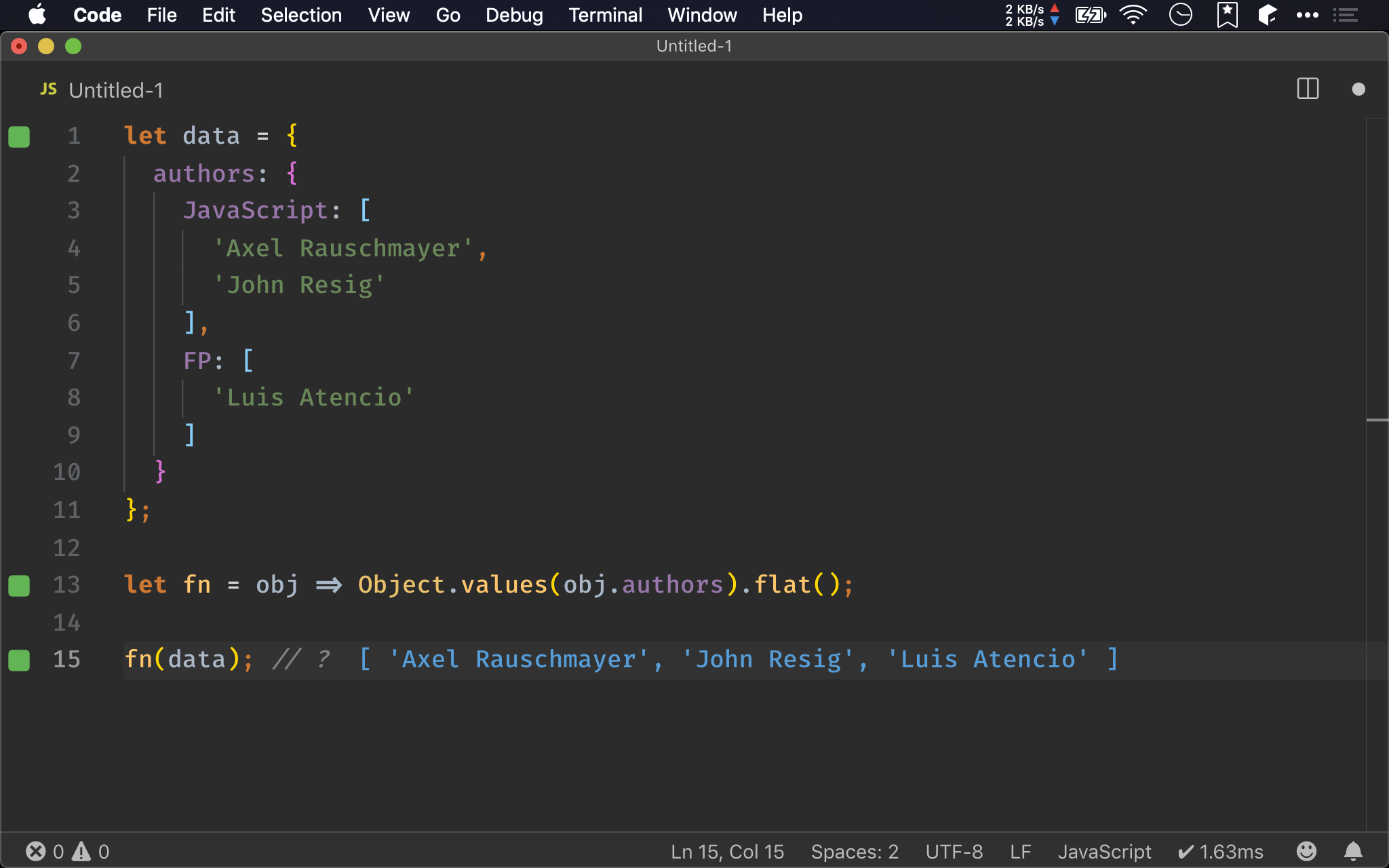
Task: Click the window title Untitled-1
Action: (694, 46)
